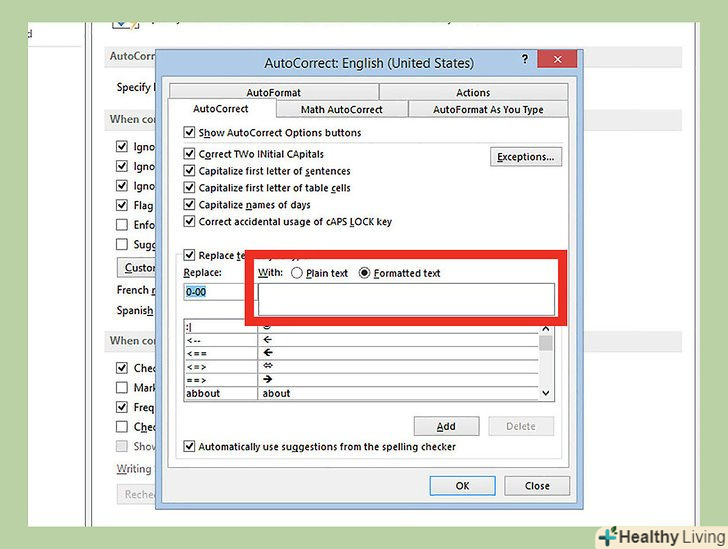Screen dimensions: 728x549
Task: Click the Replace input field containing 0-00
Action: pyautogui.click(x=214, y=292)
